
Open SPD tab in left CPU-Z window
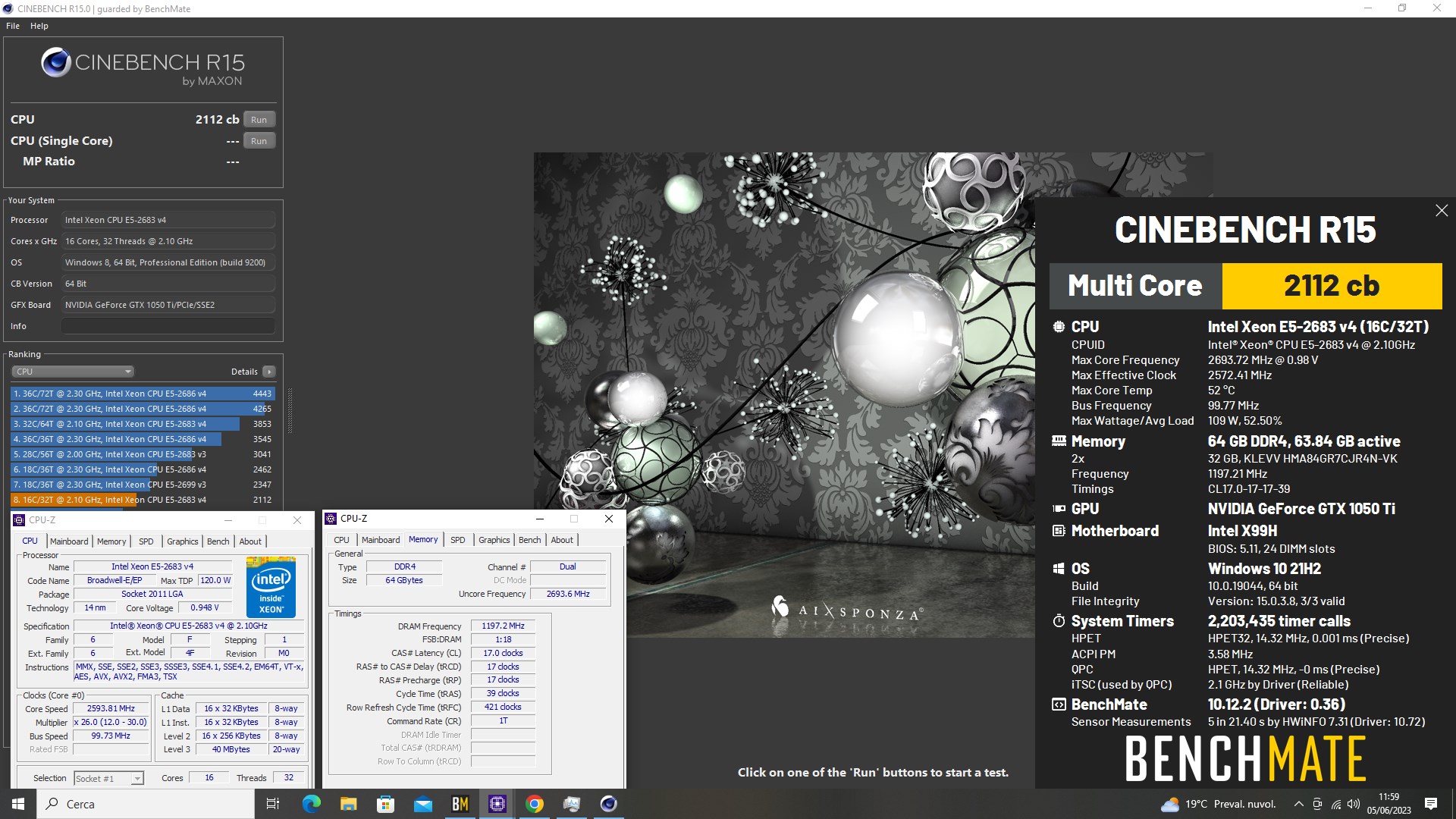pyautogui.click(x=146, y=541)
